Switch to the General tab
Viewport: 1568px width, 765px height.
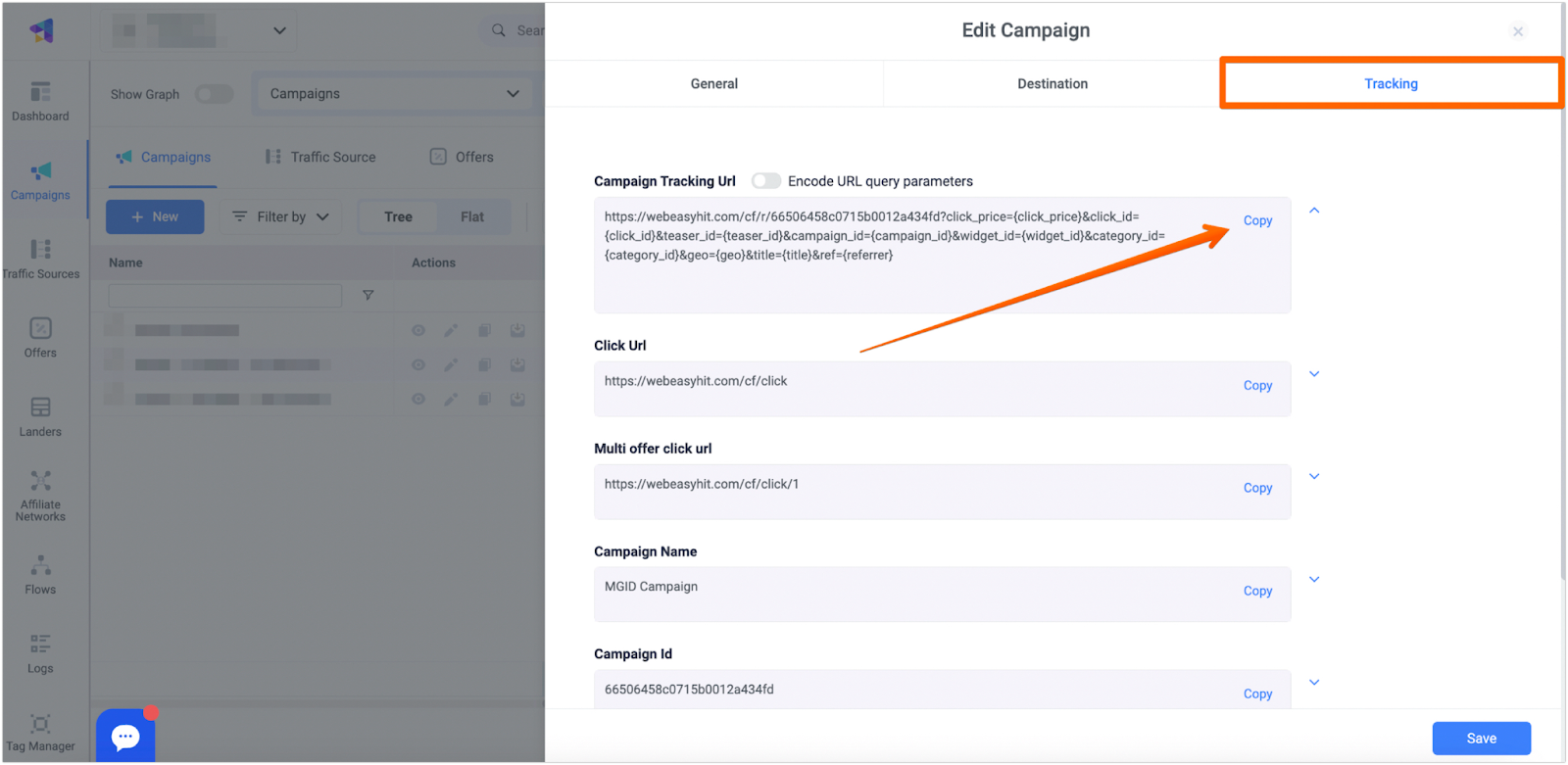pos(713,84)
